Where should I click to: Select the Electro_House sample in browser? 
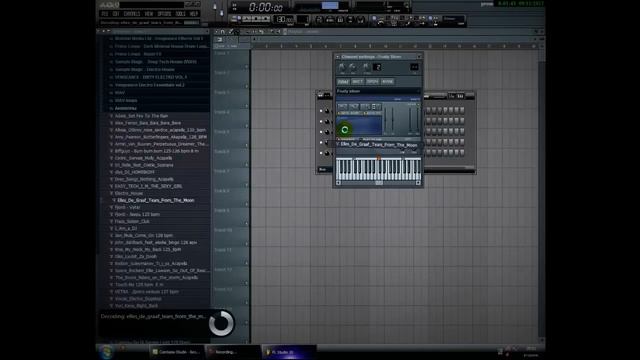pos(129,193)
